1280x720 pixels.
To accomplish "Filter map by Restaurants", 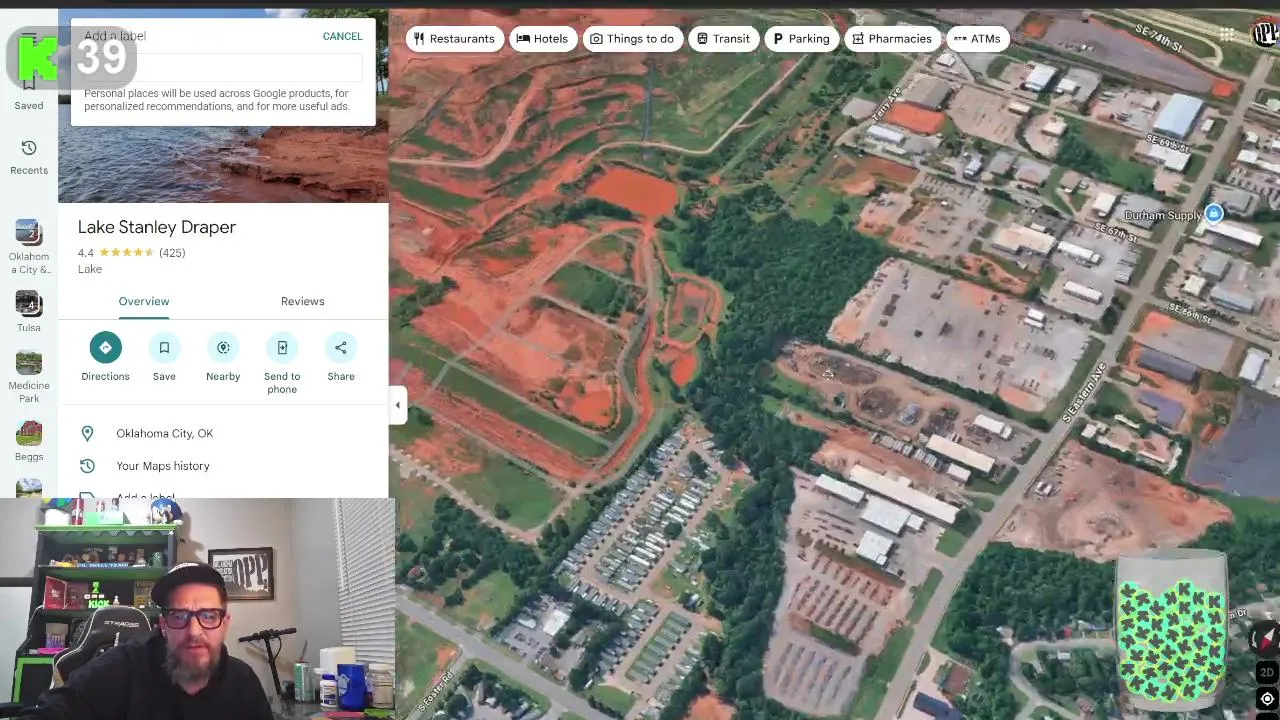I will pos(454,39).
